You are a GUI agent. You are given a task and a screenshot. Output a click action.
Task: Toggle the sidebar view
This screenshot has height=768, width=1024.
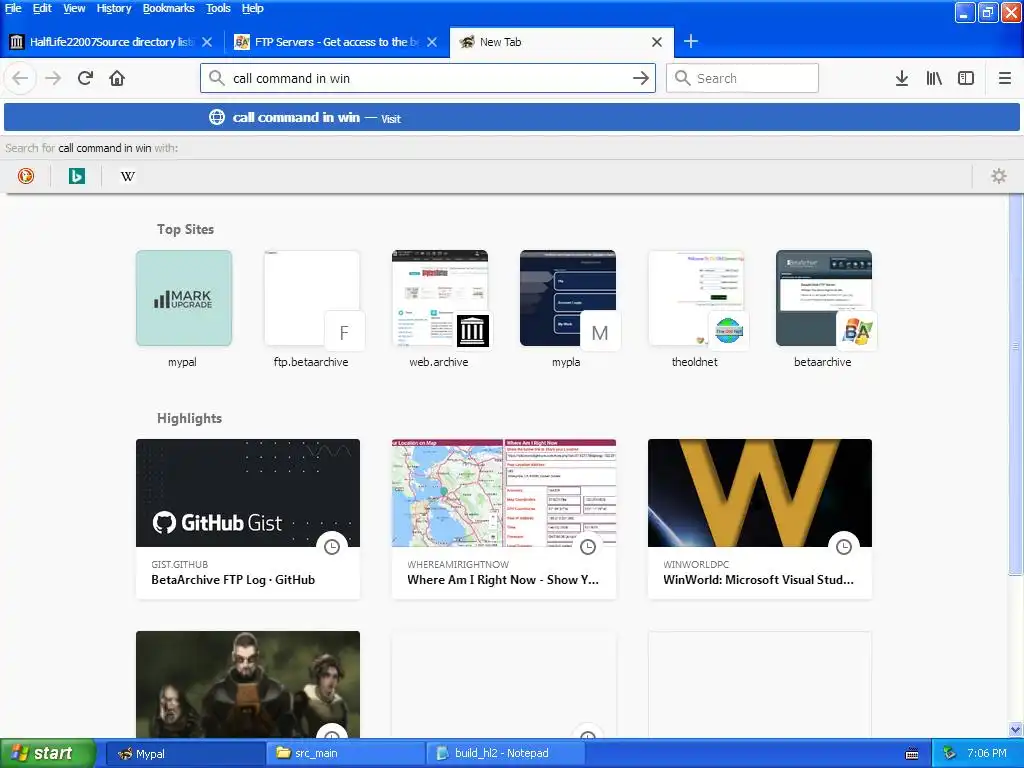click(966, 78)
